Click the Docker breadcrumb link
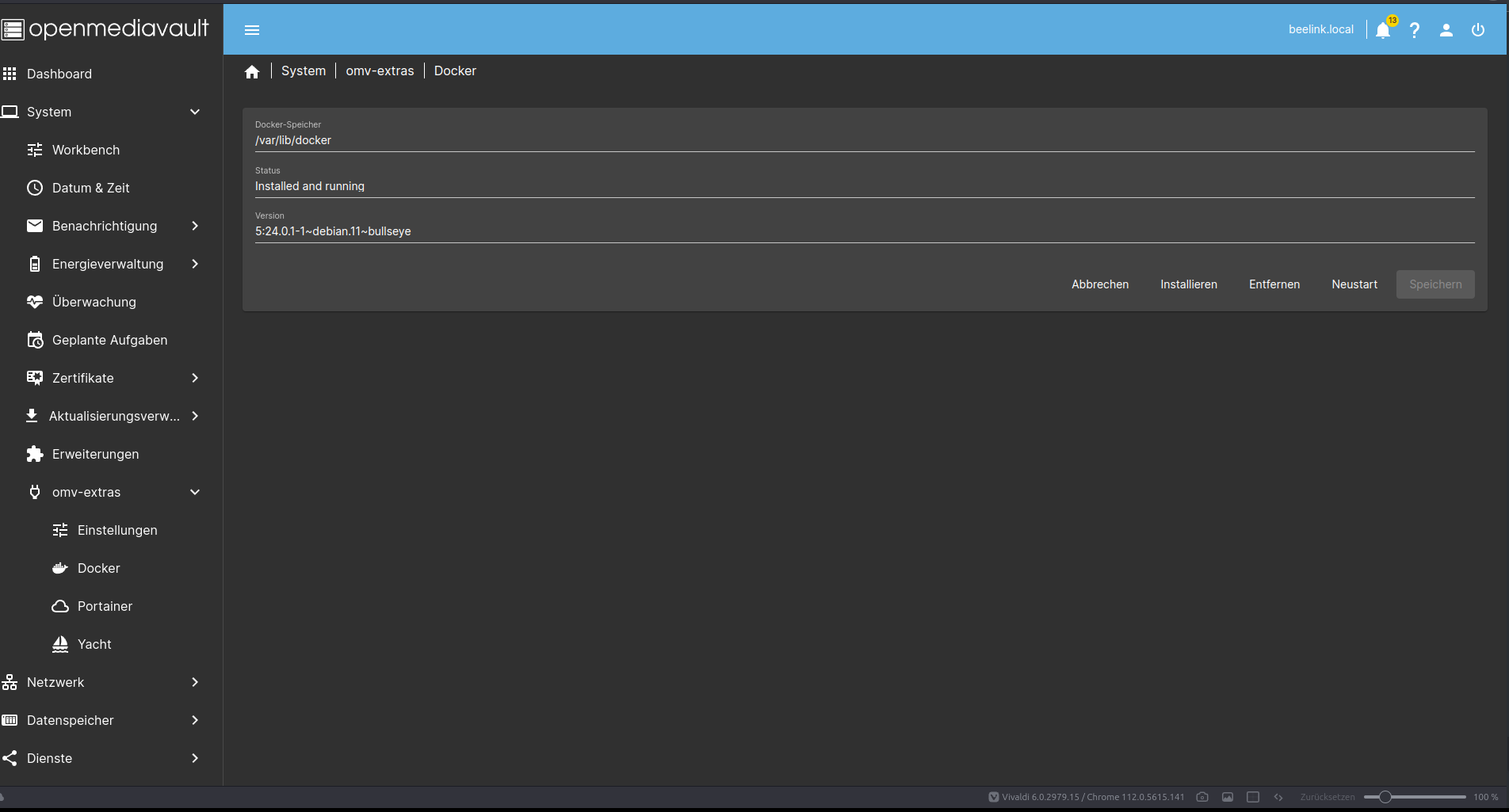This screenshot has width=1509, height=812. pyautogui.click(x=455, y=71)
